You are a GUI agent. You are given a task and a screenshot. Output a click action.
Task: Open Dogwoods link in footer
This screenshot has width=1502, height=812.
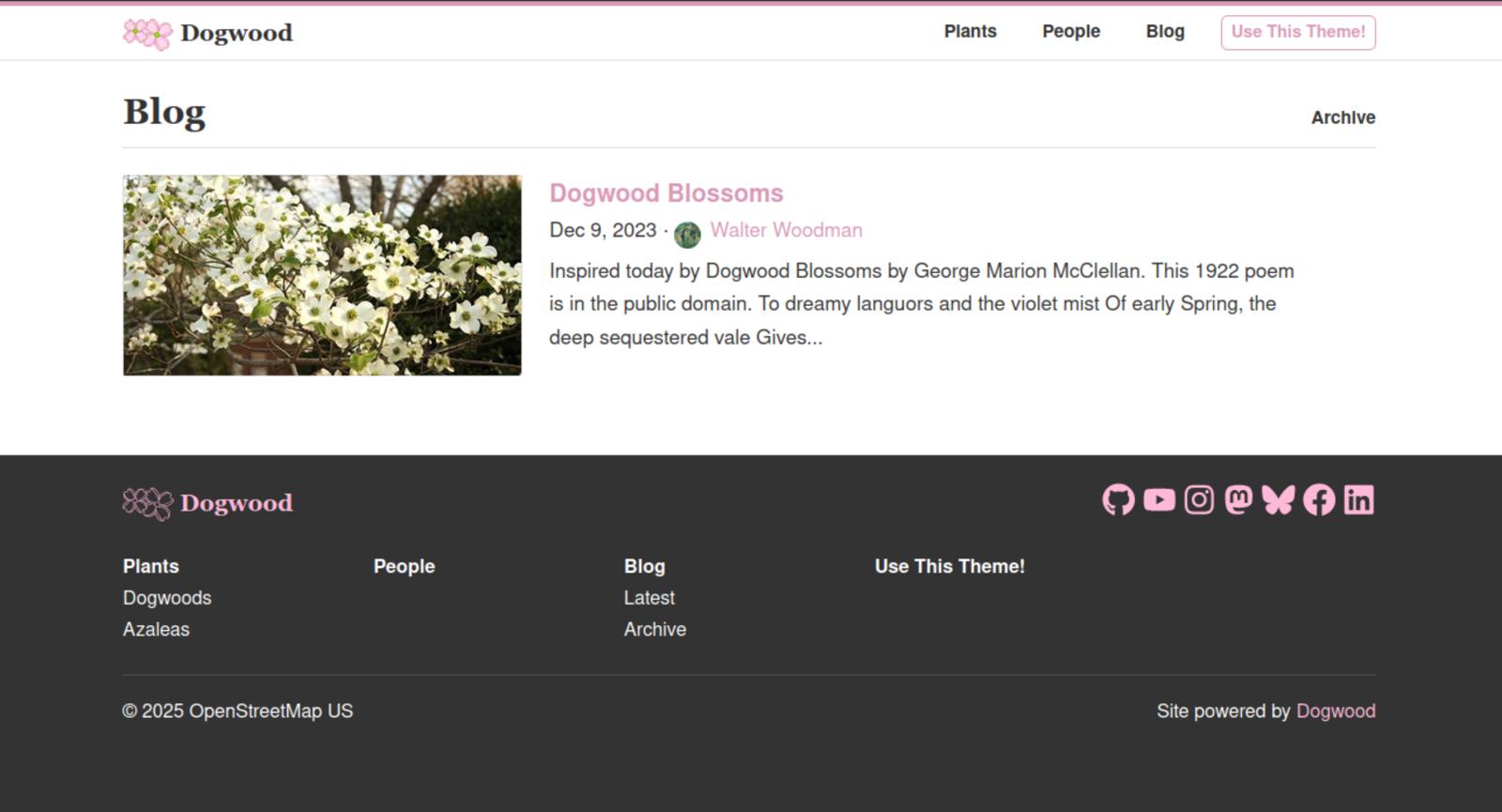167,598
